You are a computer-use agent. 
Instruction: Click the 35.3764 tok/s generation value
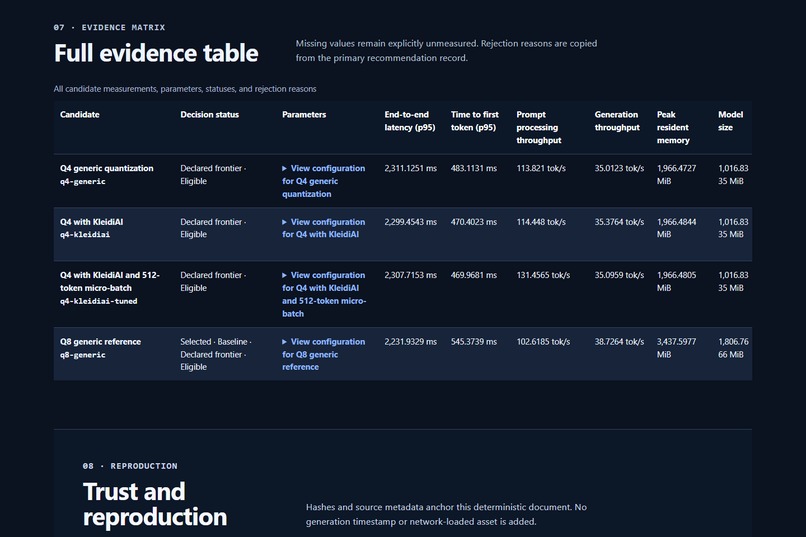click(x=619, y=222)
